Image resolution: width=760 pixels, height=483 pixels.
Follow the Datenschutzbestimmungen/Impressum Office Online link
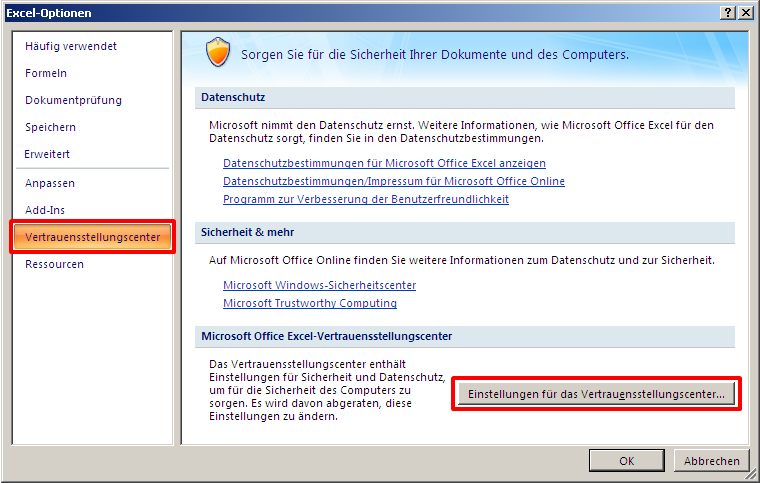tap(394, 181)
